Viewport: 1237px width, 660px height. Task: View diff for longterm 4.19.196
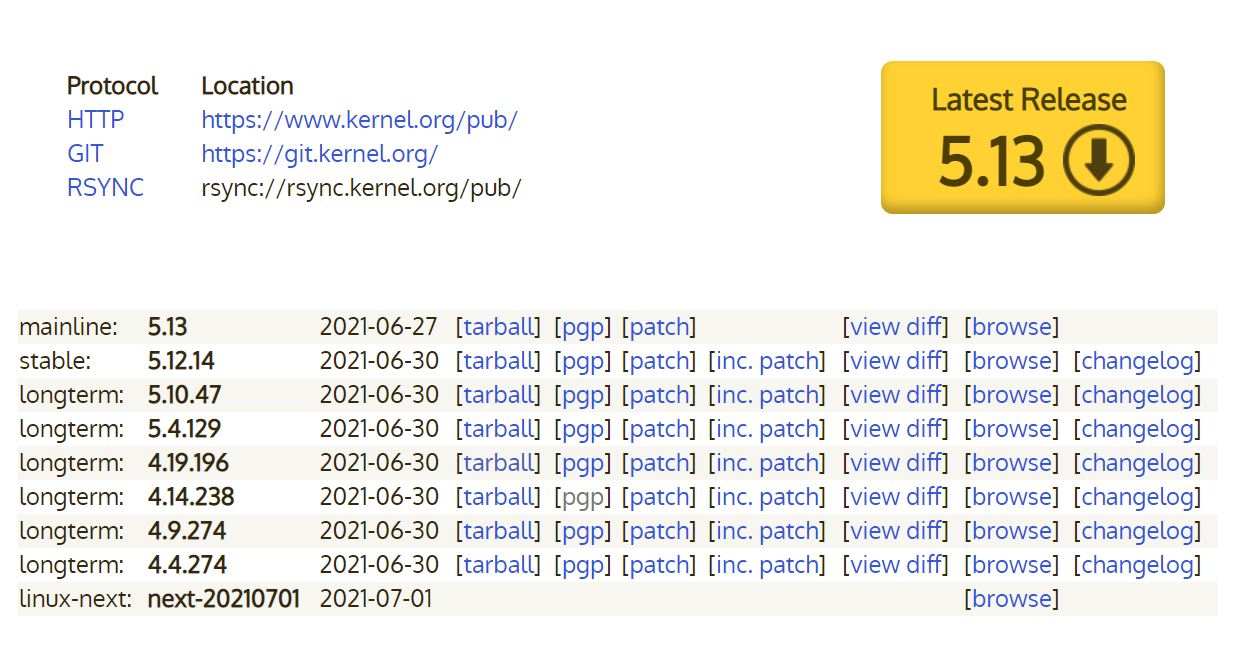click(x=896, y=463)
